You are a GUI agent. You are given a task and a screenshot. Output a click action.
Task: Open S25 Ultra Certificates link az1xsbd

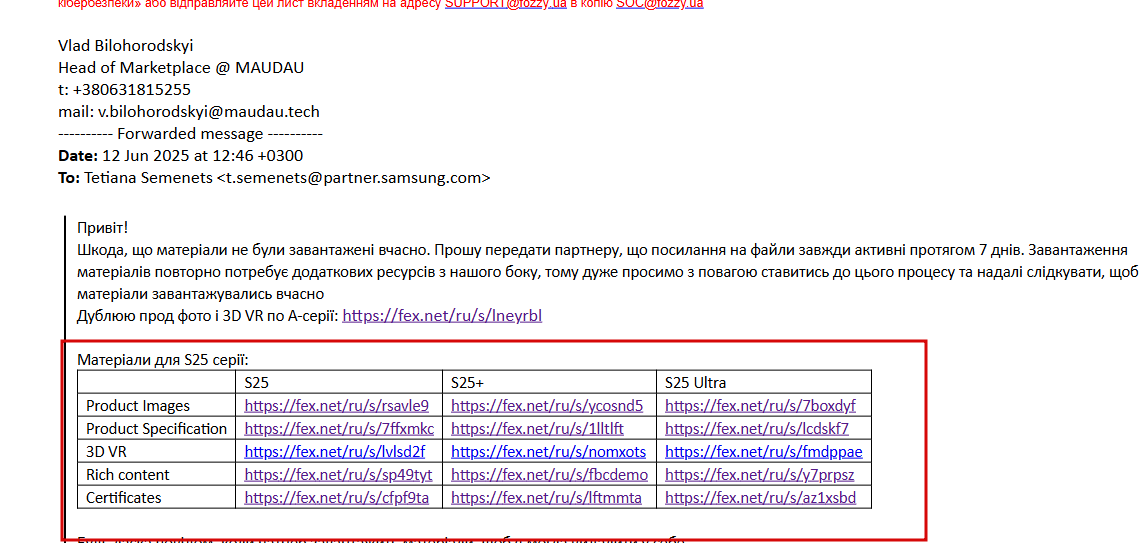760,499
